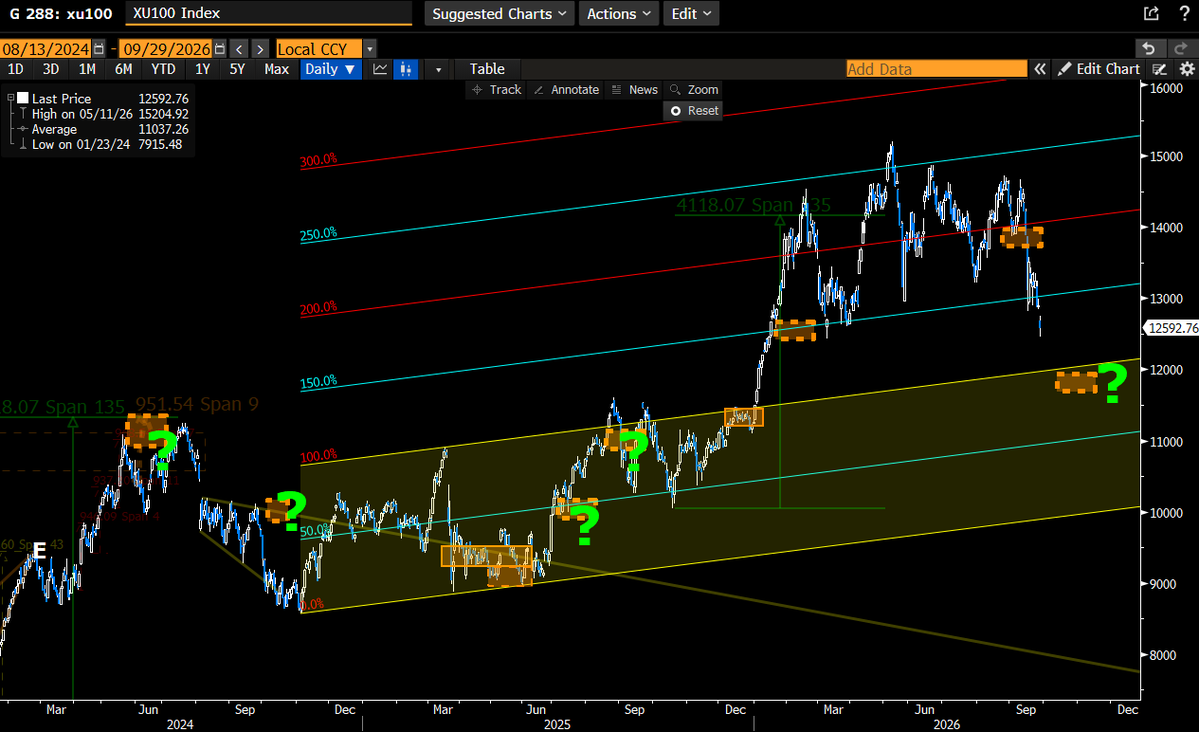
Task: Undo the last chart change
Action: (x=1149, y=48)
